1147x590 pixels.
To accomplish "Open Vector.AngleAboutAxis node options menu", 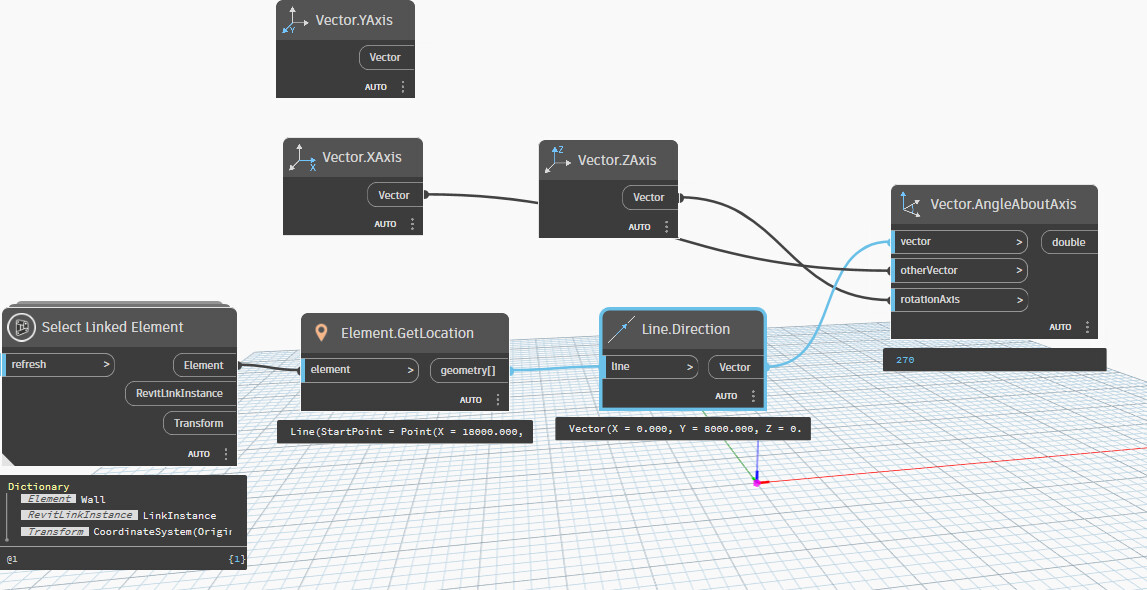I will (x=1088, y=327).
